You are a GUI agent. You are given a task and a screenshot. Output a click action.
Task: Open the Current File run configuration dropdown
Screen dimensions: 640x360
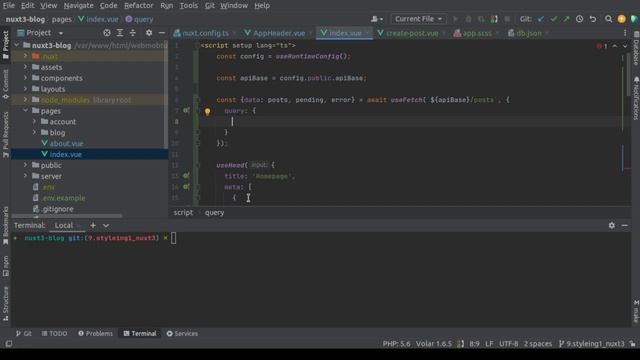(418, 19)
